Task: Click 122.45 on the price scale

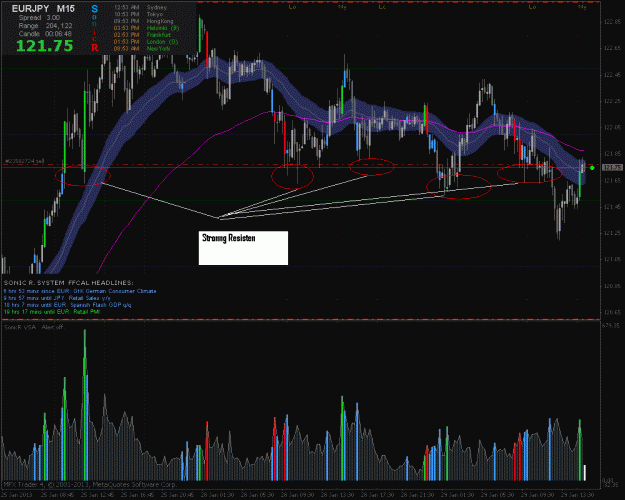Action: (x=612, y=75)
